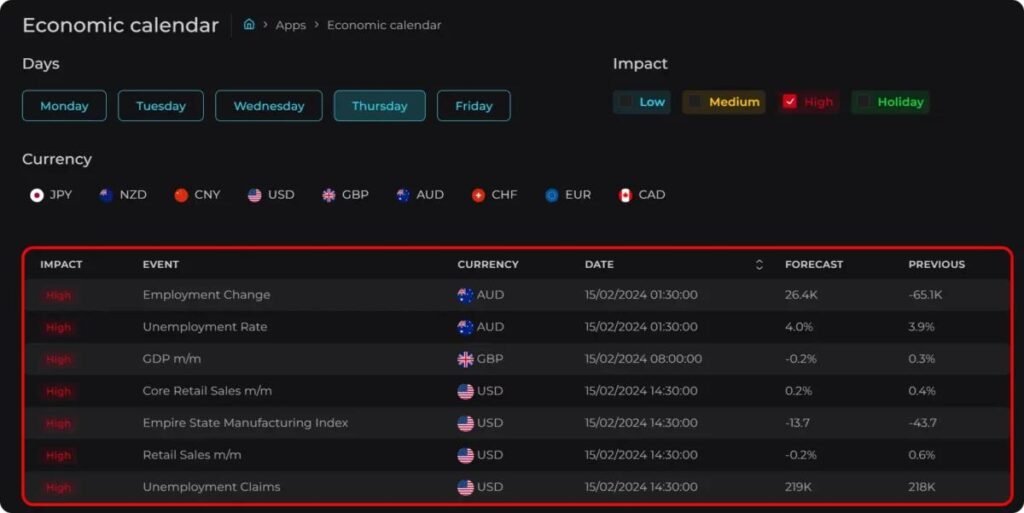Click US flag in Core Retail Sales row
This screenshot has width=1024, height=513.
click(465, 391)
